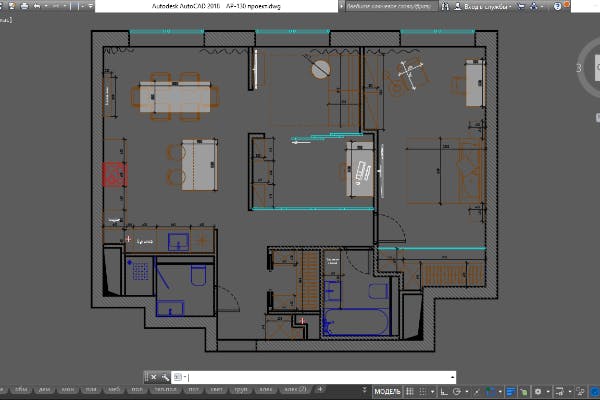The height and width of the screenshot is (400, 600).
Task: Open workspace switching gear icon
Action: [x=537, y=390]
